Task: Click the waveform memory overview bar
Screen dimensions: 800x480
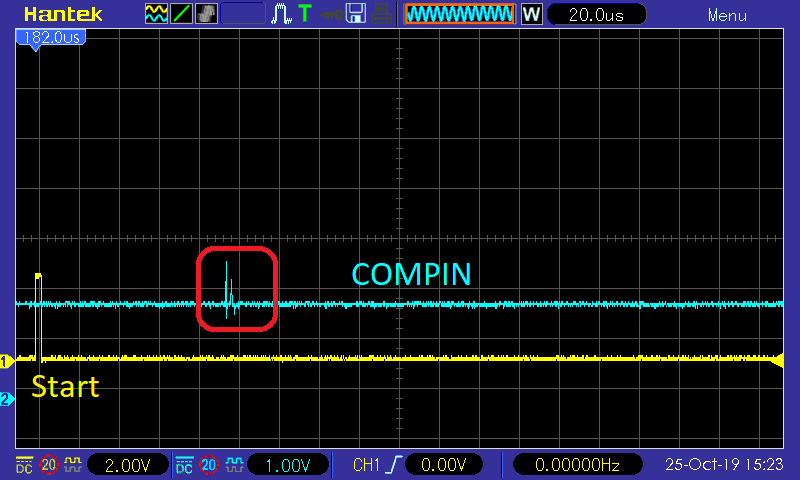Action: 460,14
